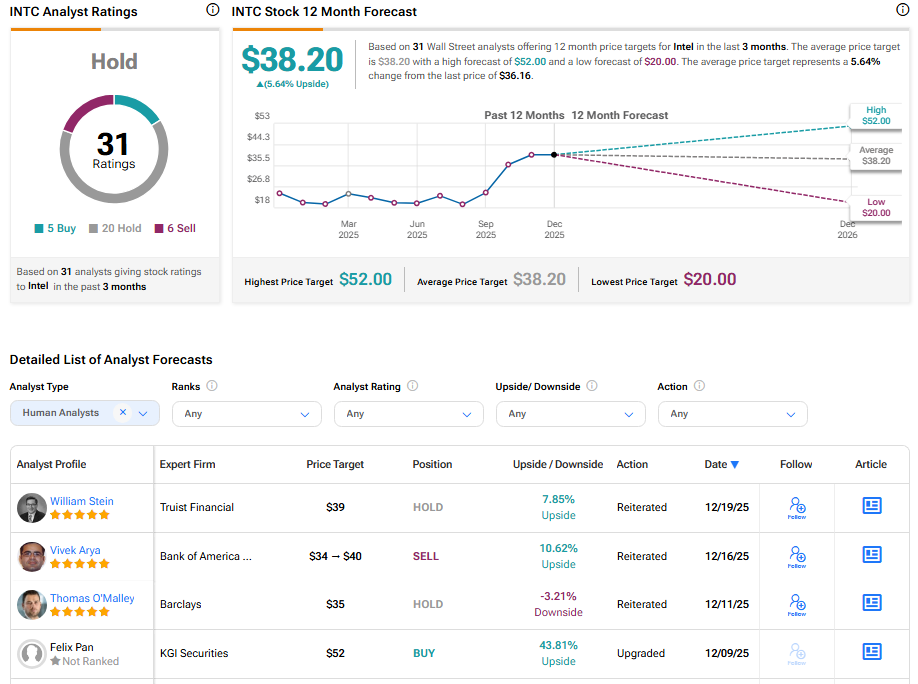This screenshot has width=918, height=684.
Task: Follow analyst Vivek Arya
Action: [796, 556]
